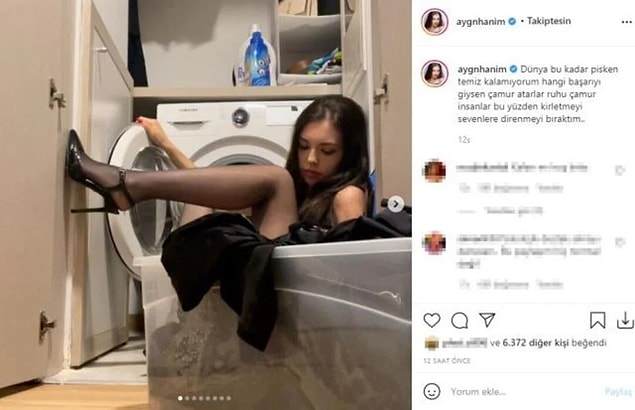Open caption author avatar
This screenshot has width=635, height=410.
(435, 73)
